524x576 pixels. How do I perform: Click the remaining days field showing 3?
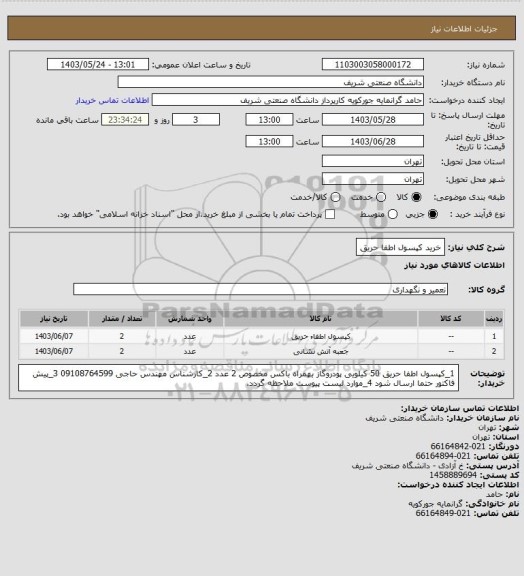[196, 120]
